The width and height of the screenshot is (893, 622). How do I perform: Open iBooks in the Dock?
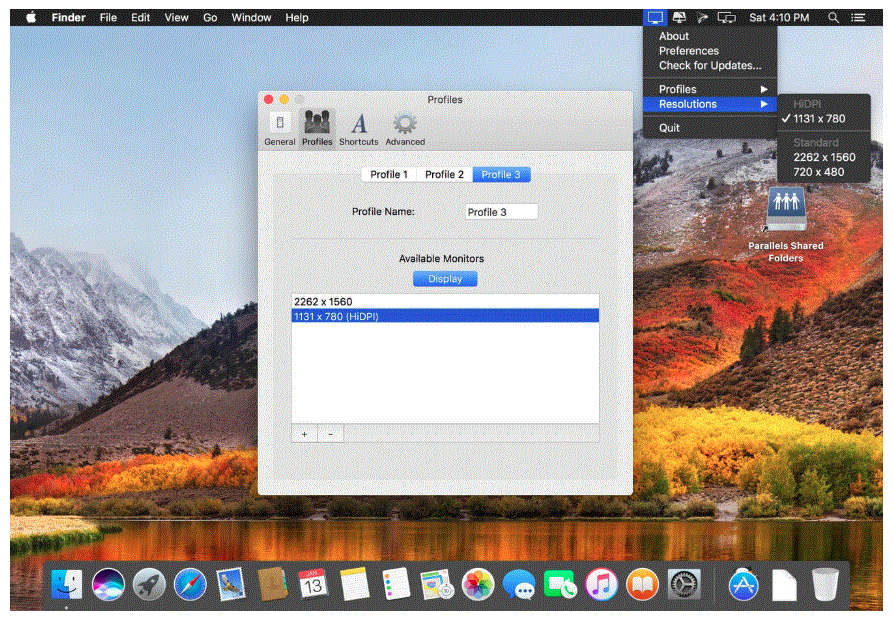click(x=642, y=584)
